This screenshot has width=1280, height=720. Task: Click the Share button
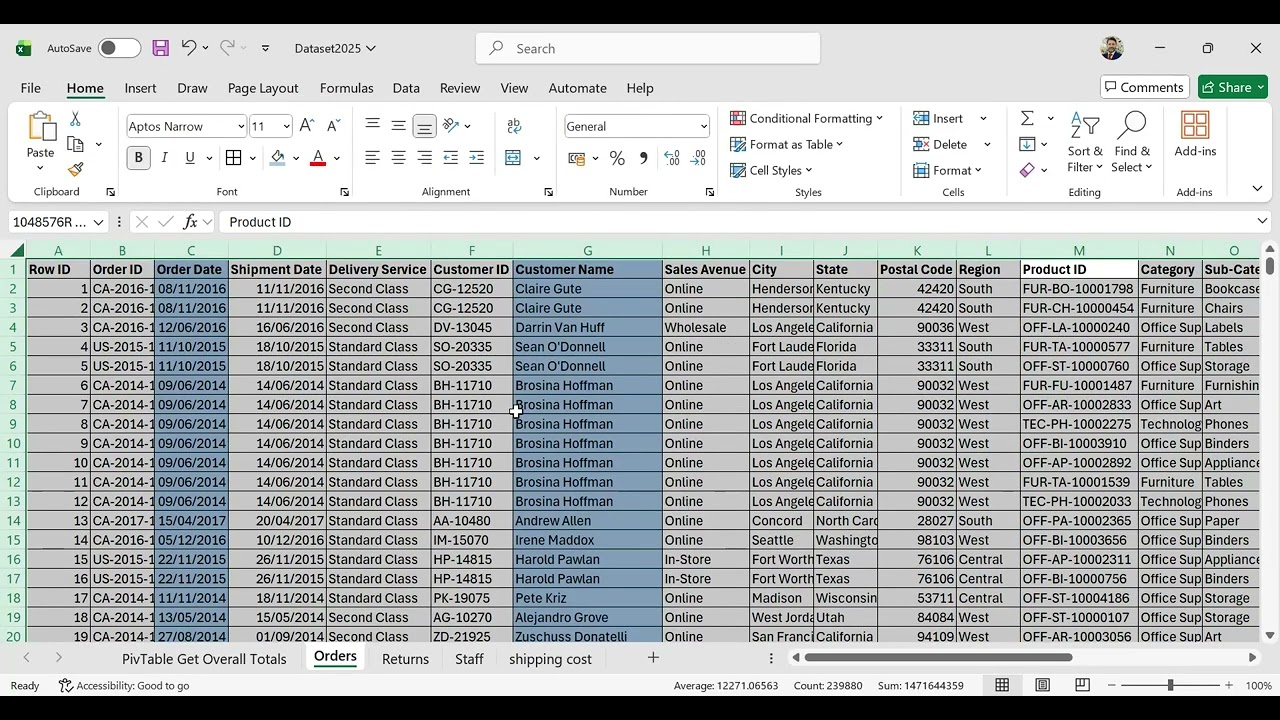tap(1233, 87)
